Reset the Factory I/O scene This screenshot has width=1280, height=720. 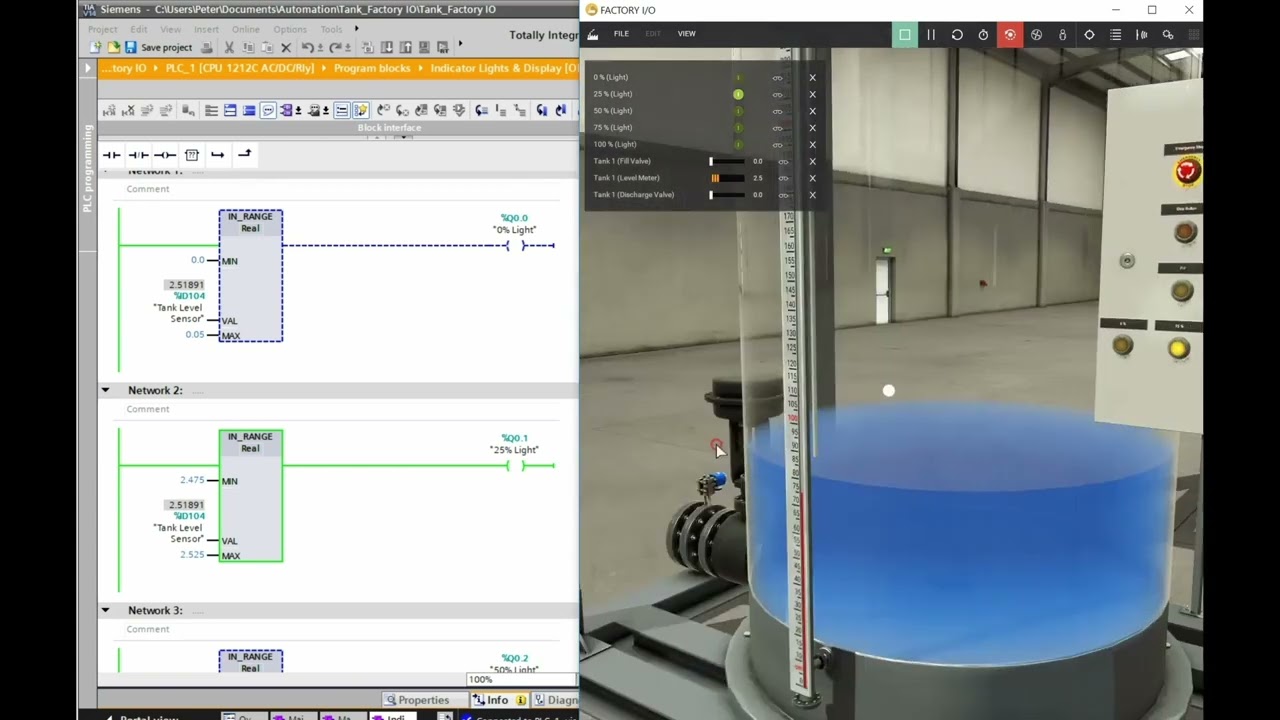point(957,35)
